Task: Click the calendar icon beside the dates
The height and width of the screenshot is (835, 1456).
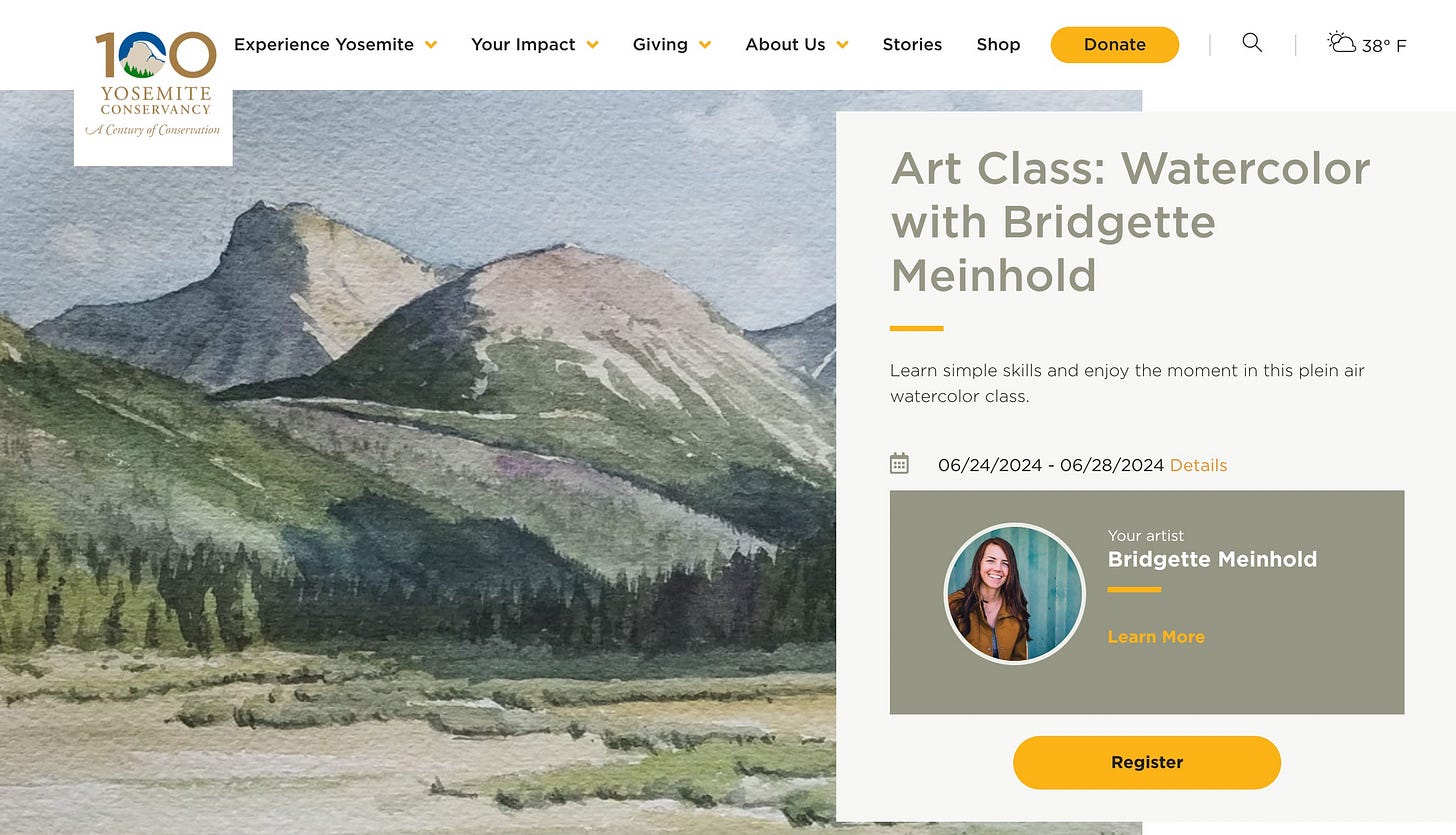Action: click(x=899, y=463)
